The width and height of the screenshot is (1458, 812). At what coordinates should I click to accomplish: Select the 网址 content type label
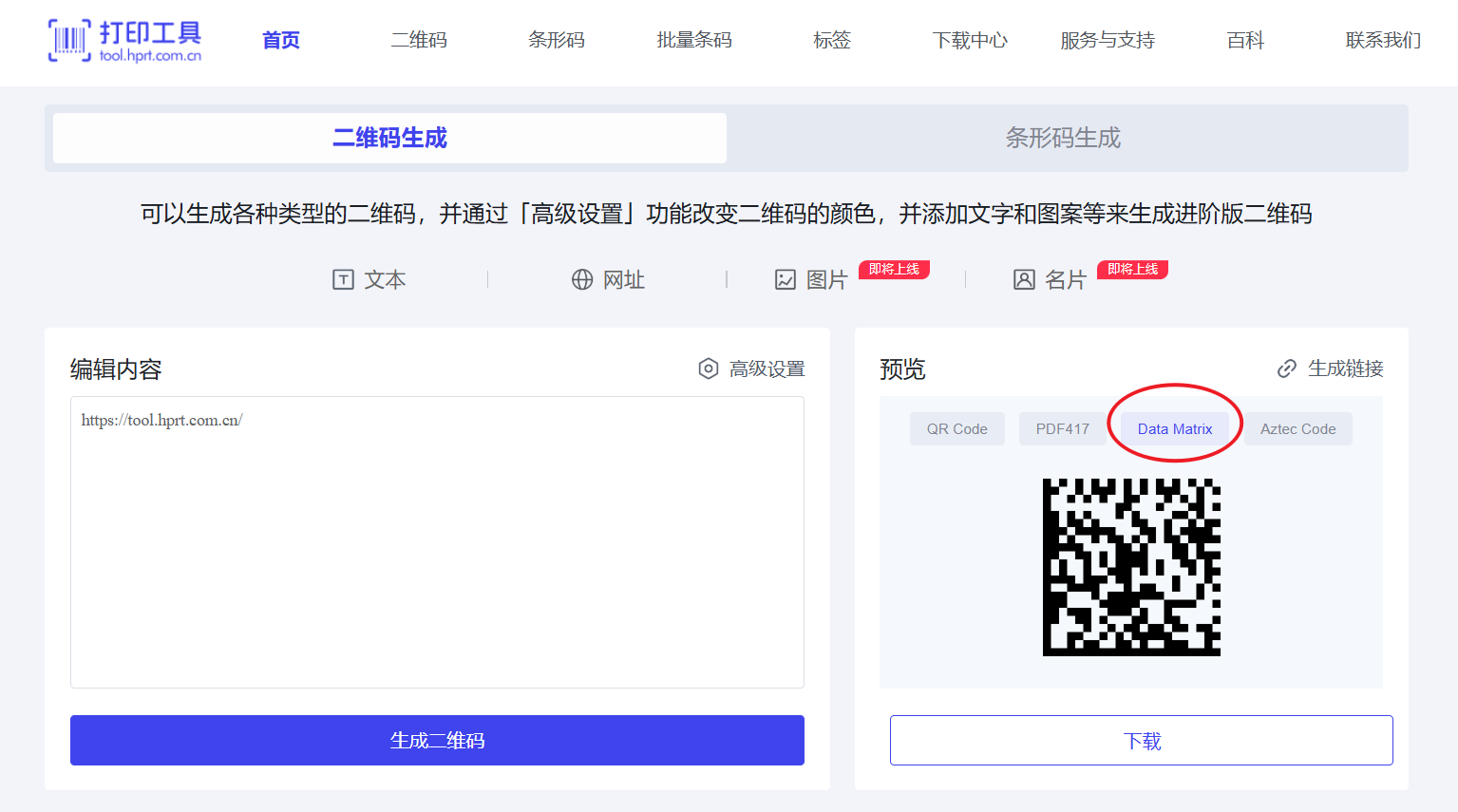pyautogui.click(x=624, y=279)
